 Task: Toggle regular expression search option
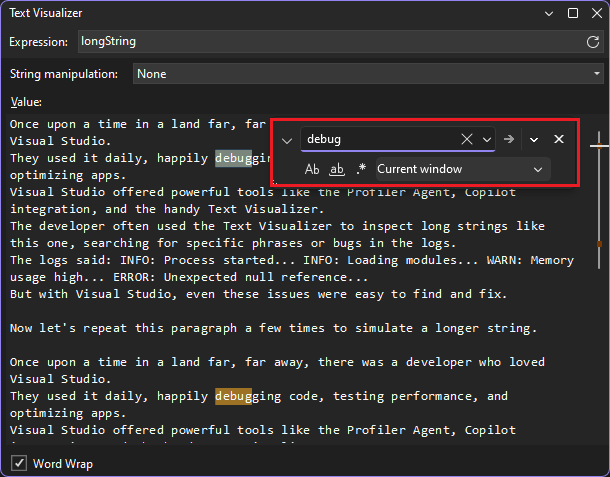tap(361, 169)
